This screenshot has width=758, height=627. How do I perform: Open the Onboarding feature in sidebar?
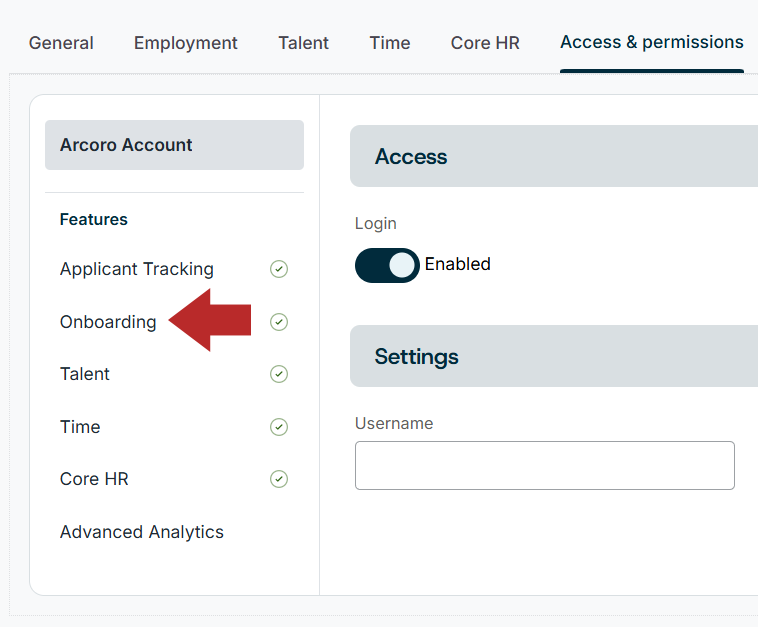pos(108,322)
